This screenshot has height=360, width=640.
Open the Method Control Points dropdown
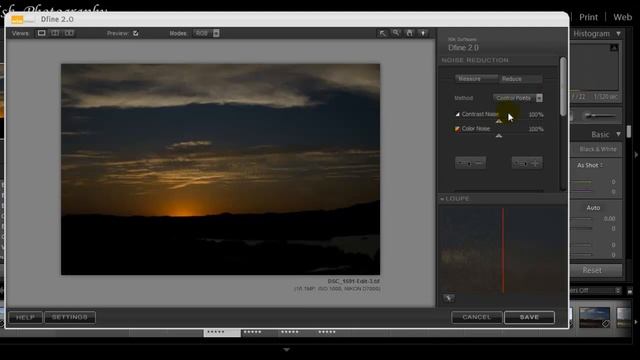(x=518, y=98)
